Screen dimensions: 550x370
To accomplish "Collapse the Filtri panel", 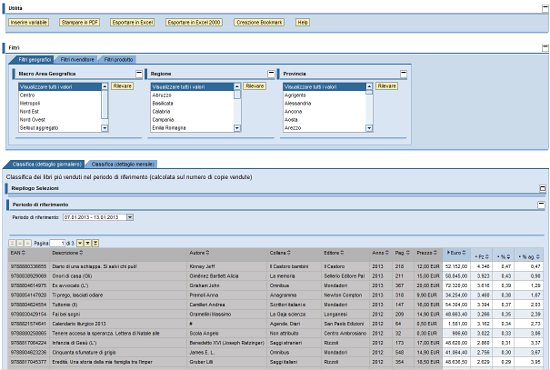I will pyautogui.click(x=545, y=48).
